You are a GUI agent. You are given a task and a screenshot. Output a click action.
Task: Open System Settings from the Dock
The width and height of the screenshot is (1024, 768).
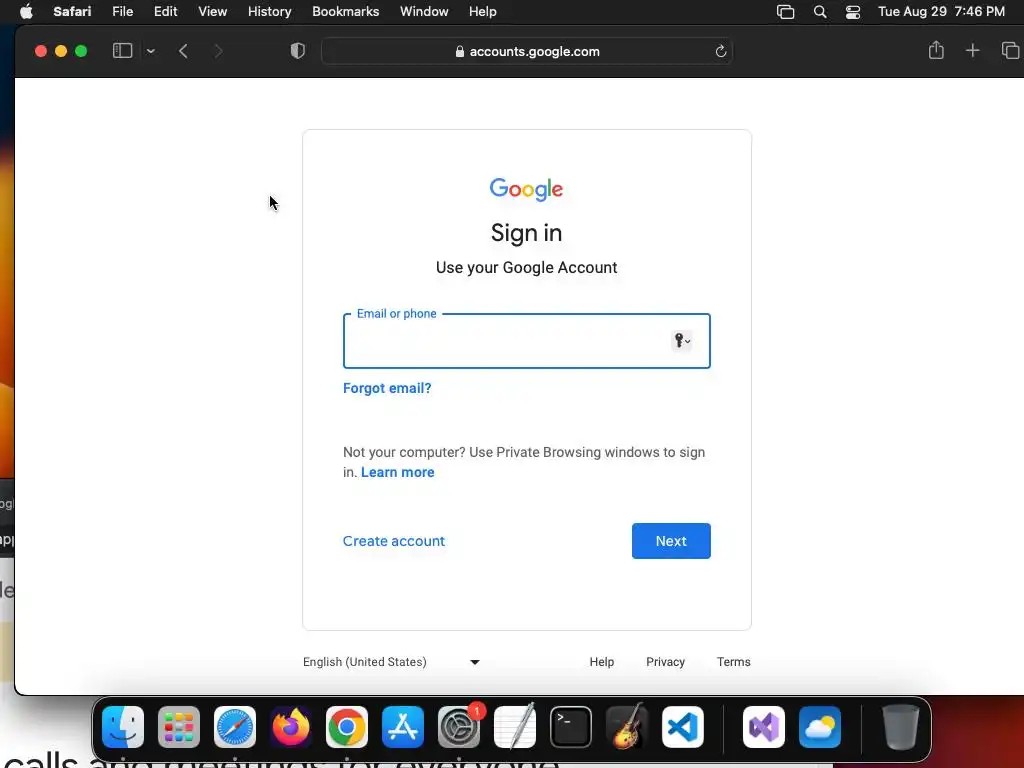point(459,727)
